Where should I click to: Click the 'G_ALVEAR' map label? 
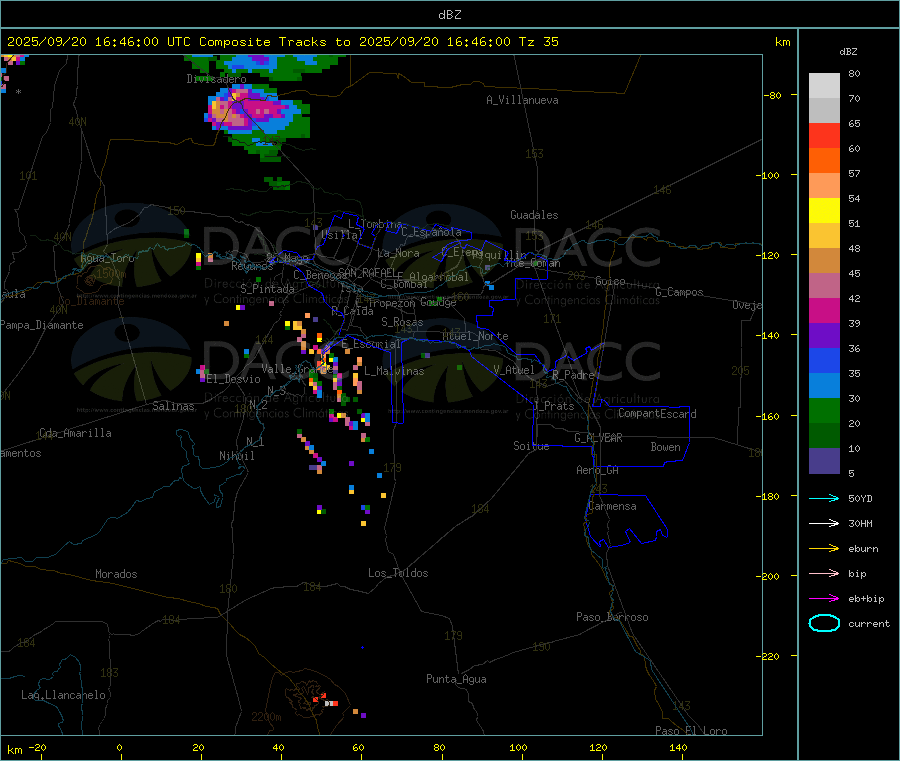pos(598,438)
